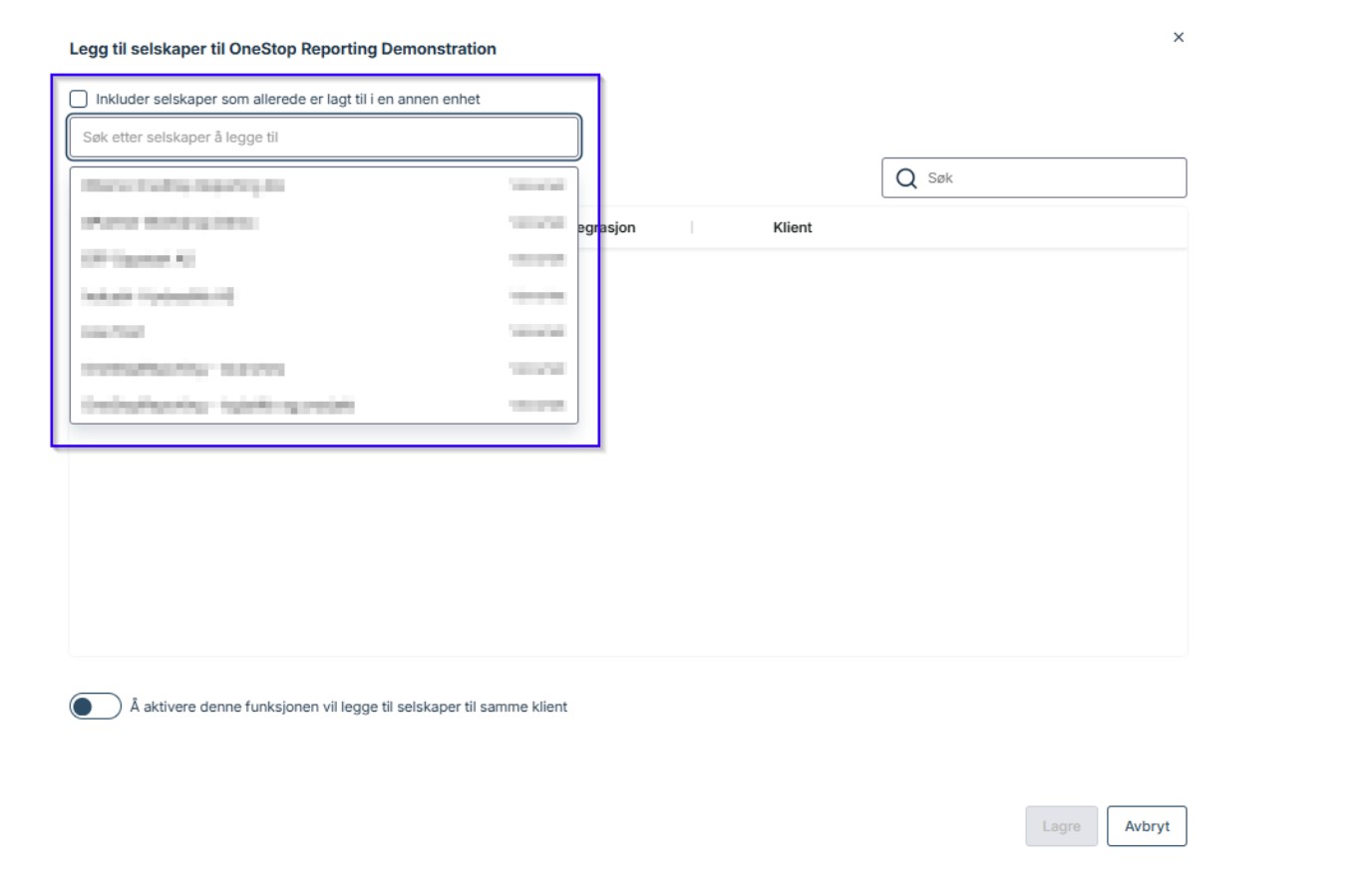1368x896 pixels.
Task: Select the last company in the dropdown list
Action: 323,406
